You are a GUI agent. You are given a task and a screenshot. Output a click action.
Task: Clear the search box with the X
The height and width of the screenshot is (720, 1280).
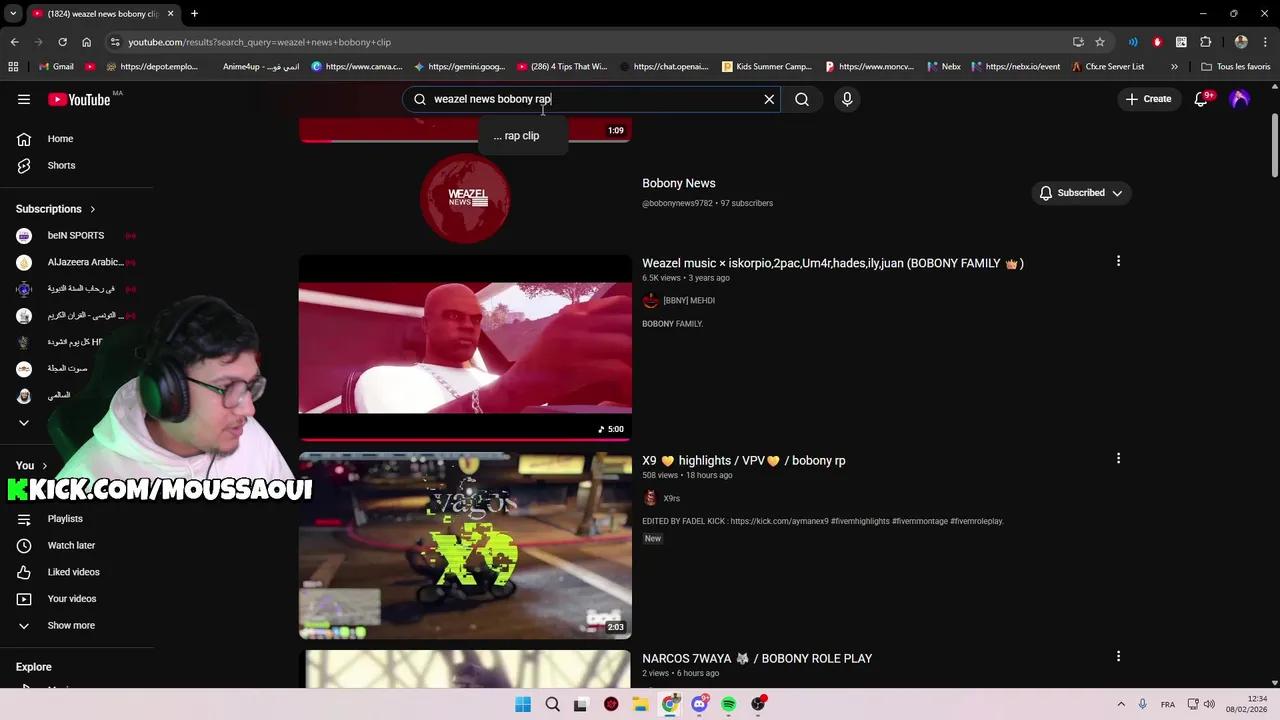[x=769, y=99]
